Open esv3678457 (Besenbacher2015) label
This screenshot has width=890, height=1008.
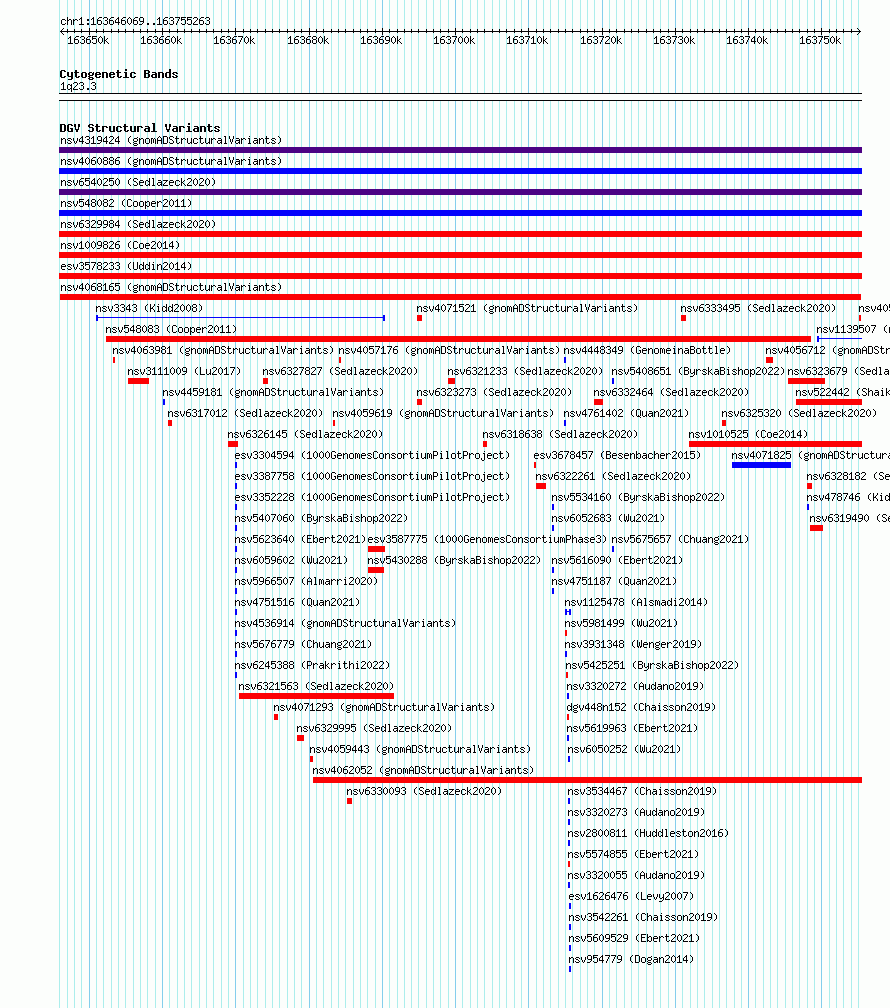click(x=617, y=455)
